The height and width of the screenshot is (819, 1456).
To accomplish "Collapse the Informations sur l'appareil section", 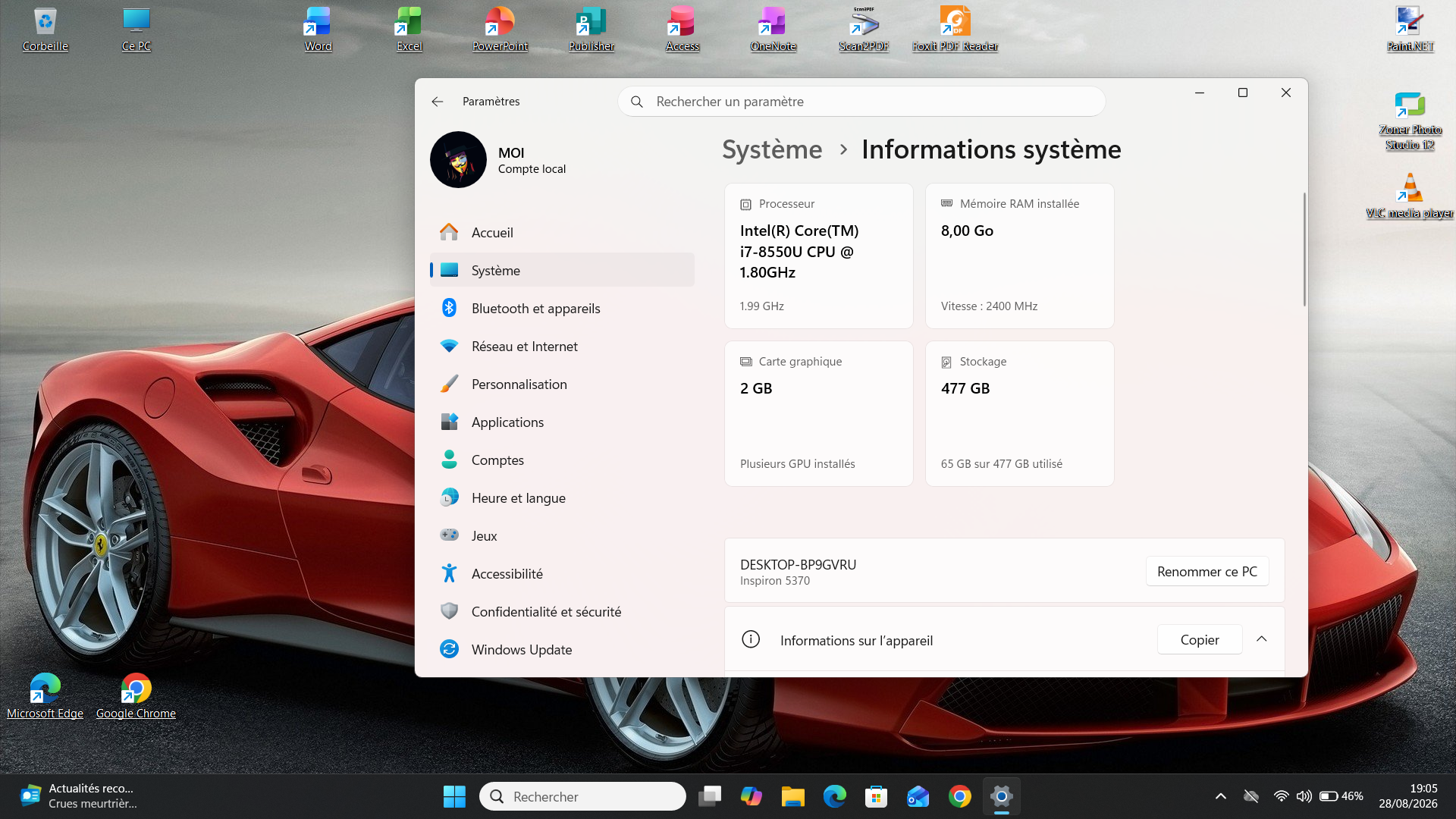I will pyautogui.click(x=1262, y=639).
